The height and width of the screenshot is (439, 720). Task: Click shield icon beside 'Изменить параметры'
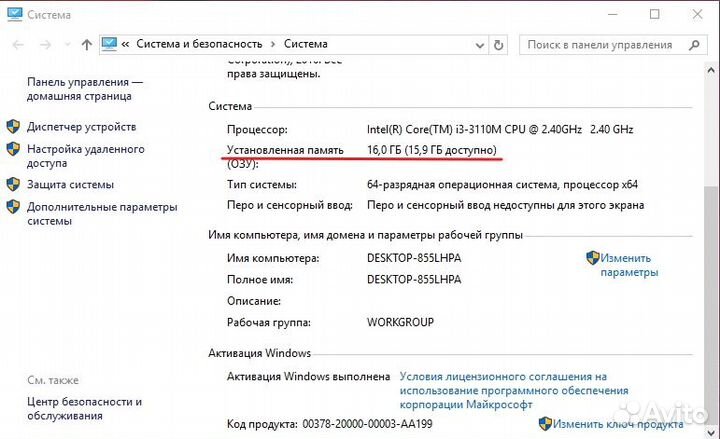point(593,258)
